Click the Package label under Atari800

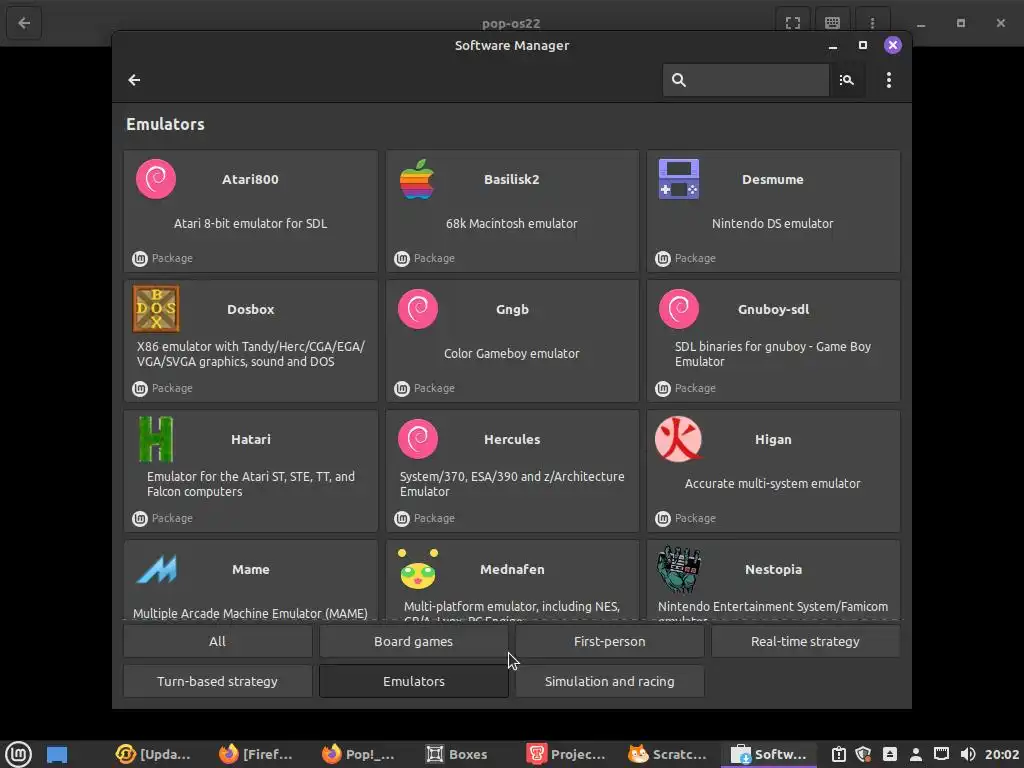pyautogui.click(x=172, y=258)
